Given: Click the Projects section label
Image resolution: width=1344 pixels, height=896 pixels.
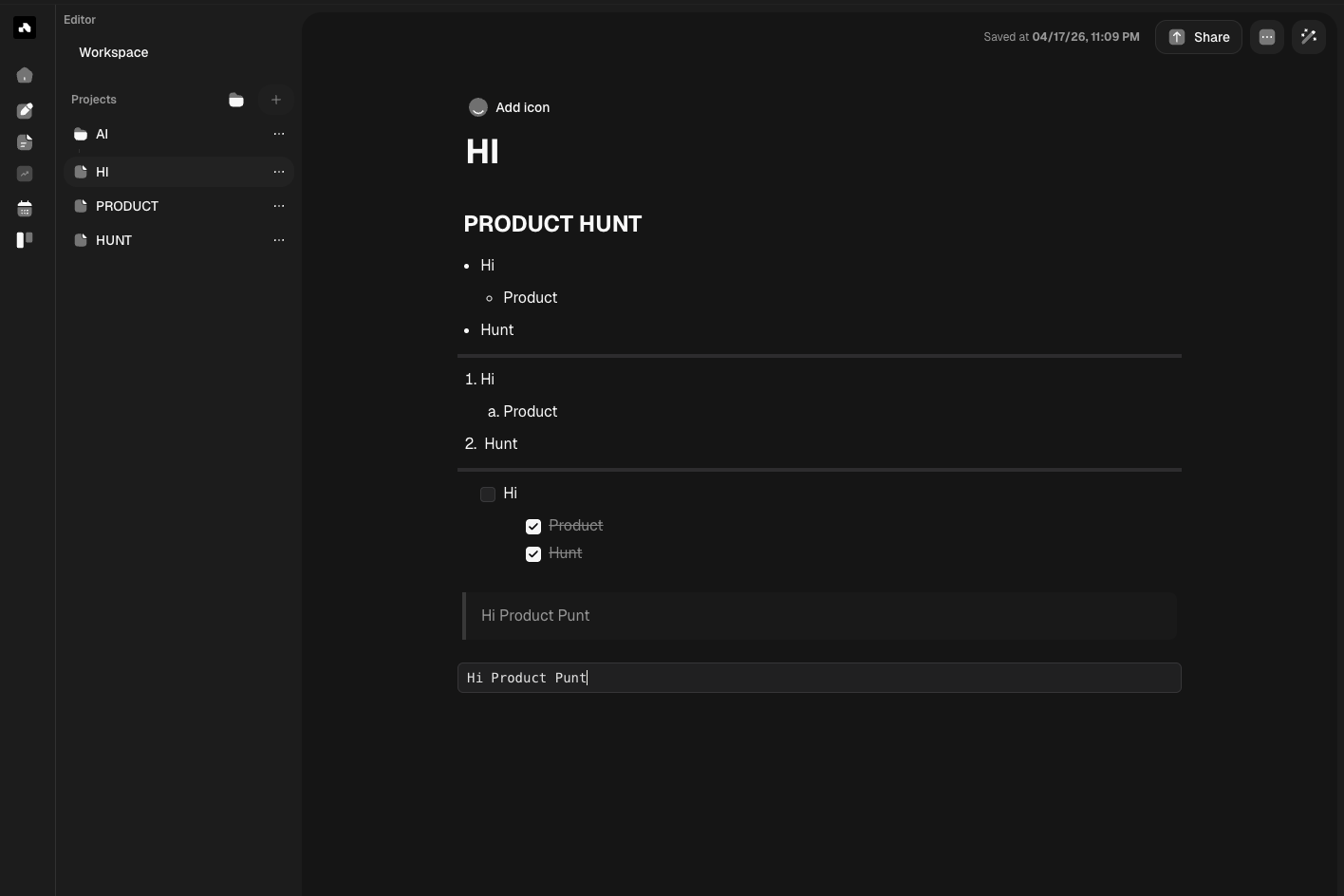Looking at the screenshot, I should (x=94, y=100).
